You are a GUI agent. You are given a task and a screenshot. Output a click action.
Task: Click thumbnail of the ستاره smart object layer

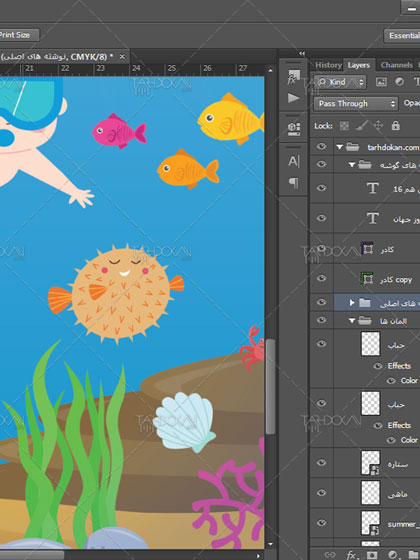pyautogui.click(x=370, y=462)
